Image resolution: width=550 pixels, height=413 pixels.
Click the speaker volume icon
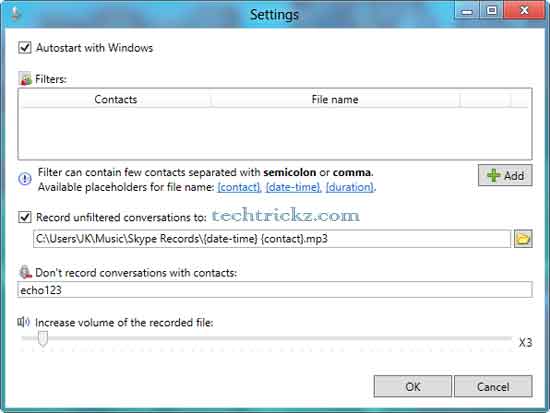point(24,321)
